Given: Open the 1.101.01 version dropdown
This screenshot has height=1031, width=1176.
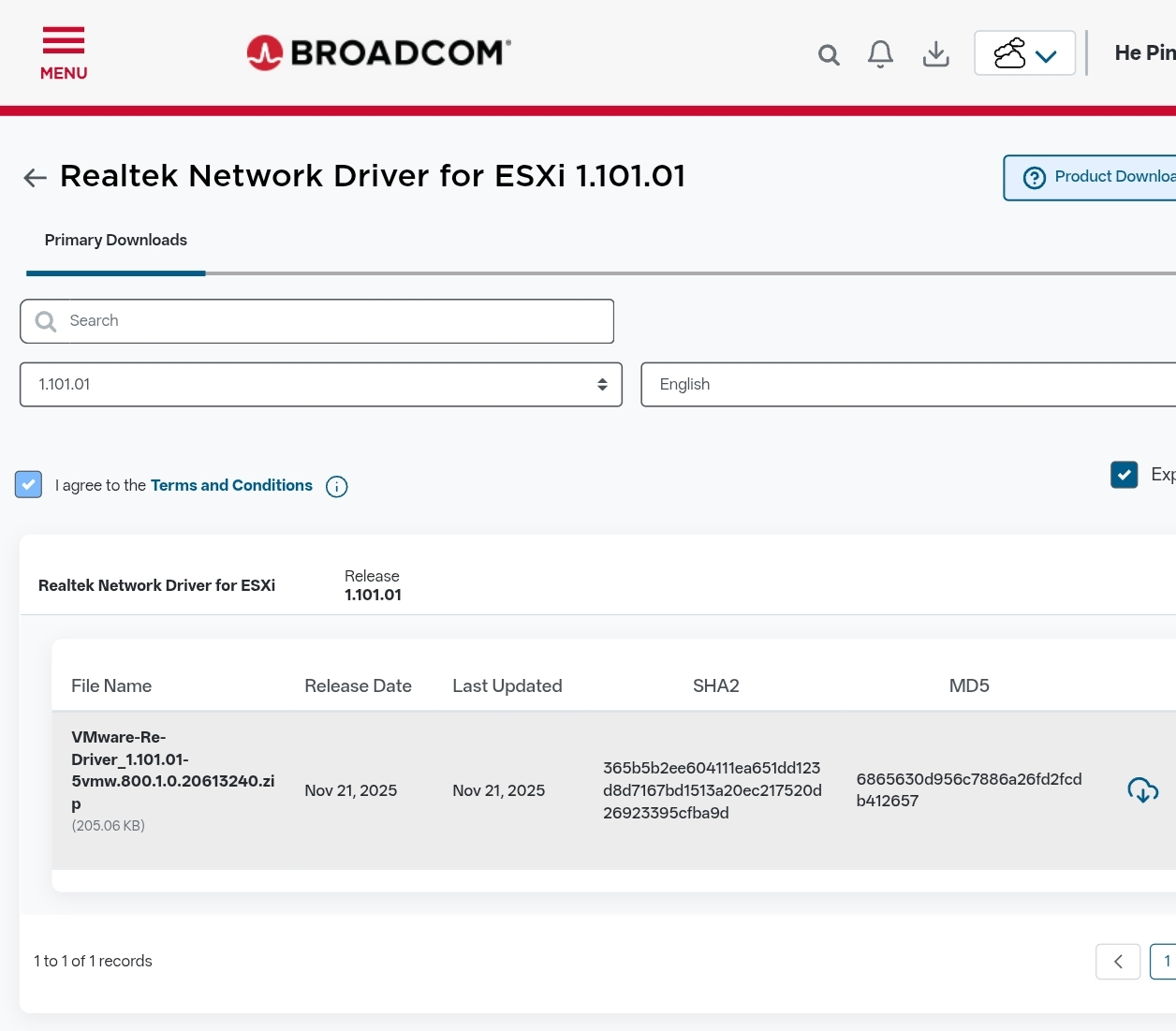Looking at the screenshot, I should pos(320,385).
